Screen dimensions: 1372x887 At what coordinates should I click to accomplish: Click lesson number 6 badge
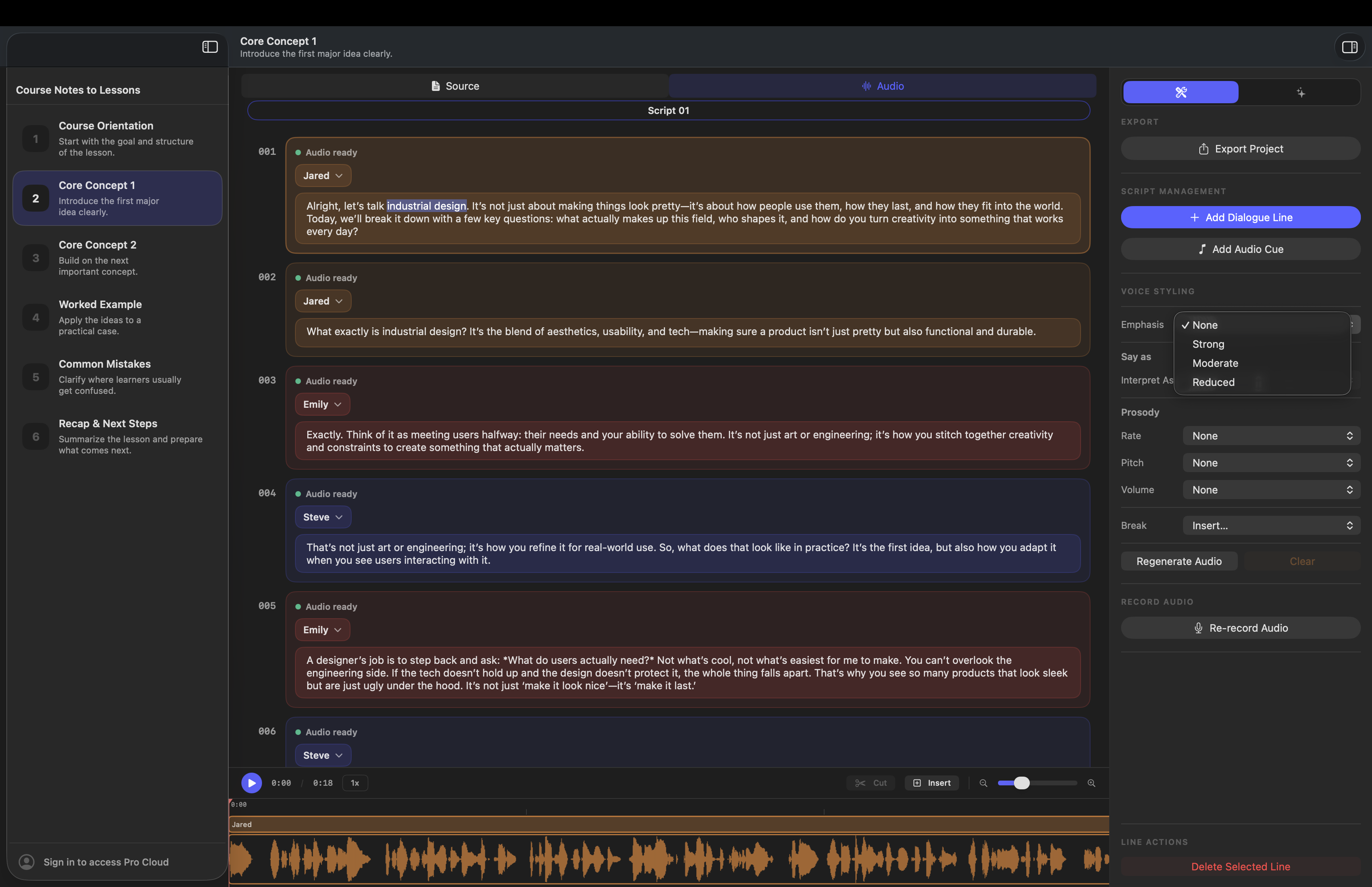[36, 437]
